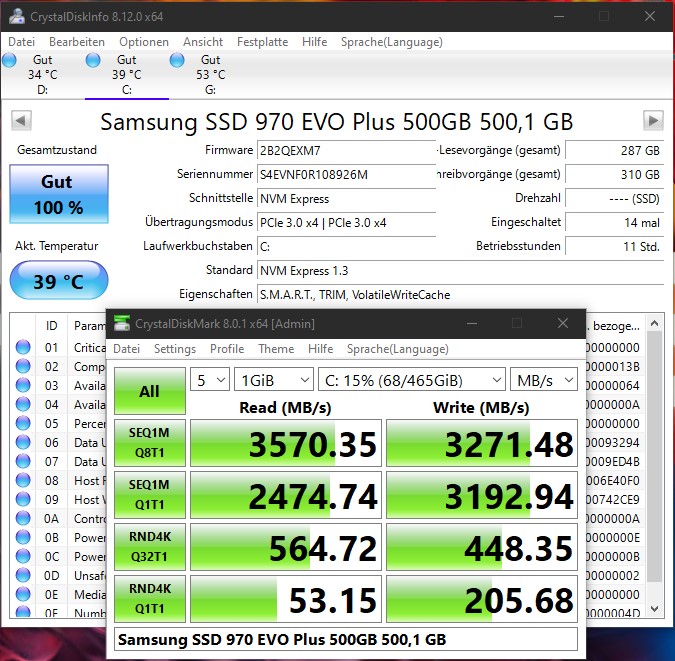Click the Seriennummer field S4EVNF0R108926M
The height and width of the screenshot is (661, 675).
tap(347, 174)
